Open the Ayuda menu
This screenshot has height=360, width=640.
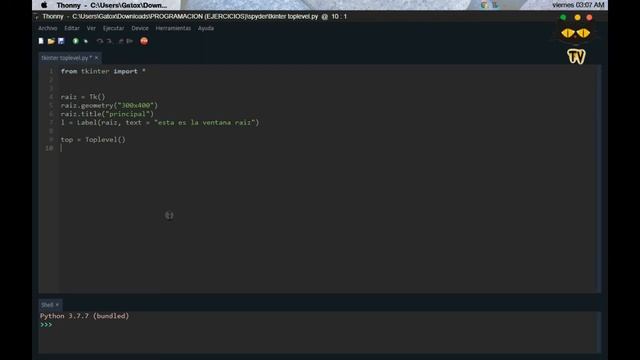206,28
